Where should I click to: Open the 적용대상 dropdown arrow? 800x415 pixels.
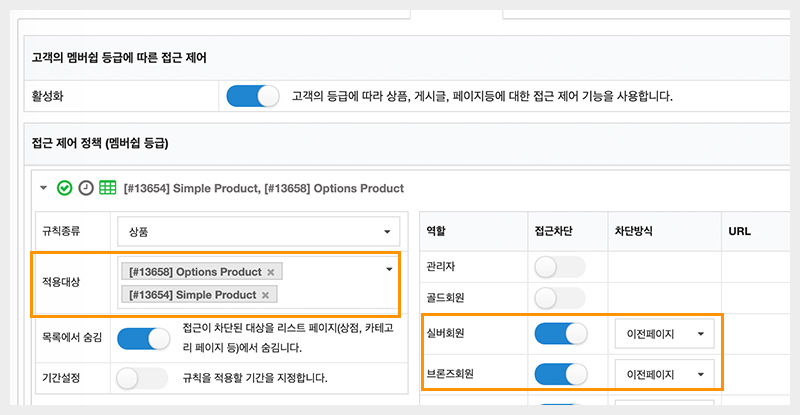(x=388, y=269)
